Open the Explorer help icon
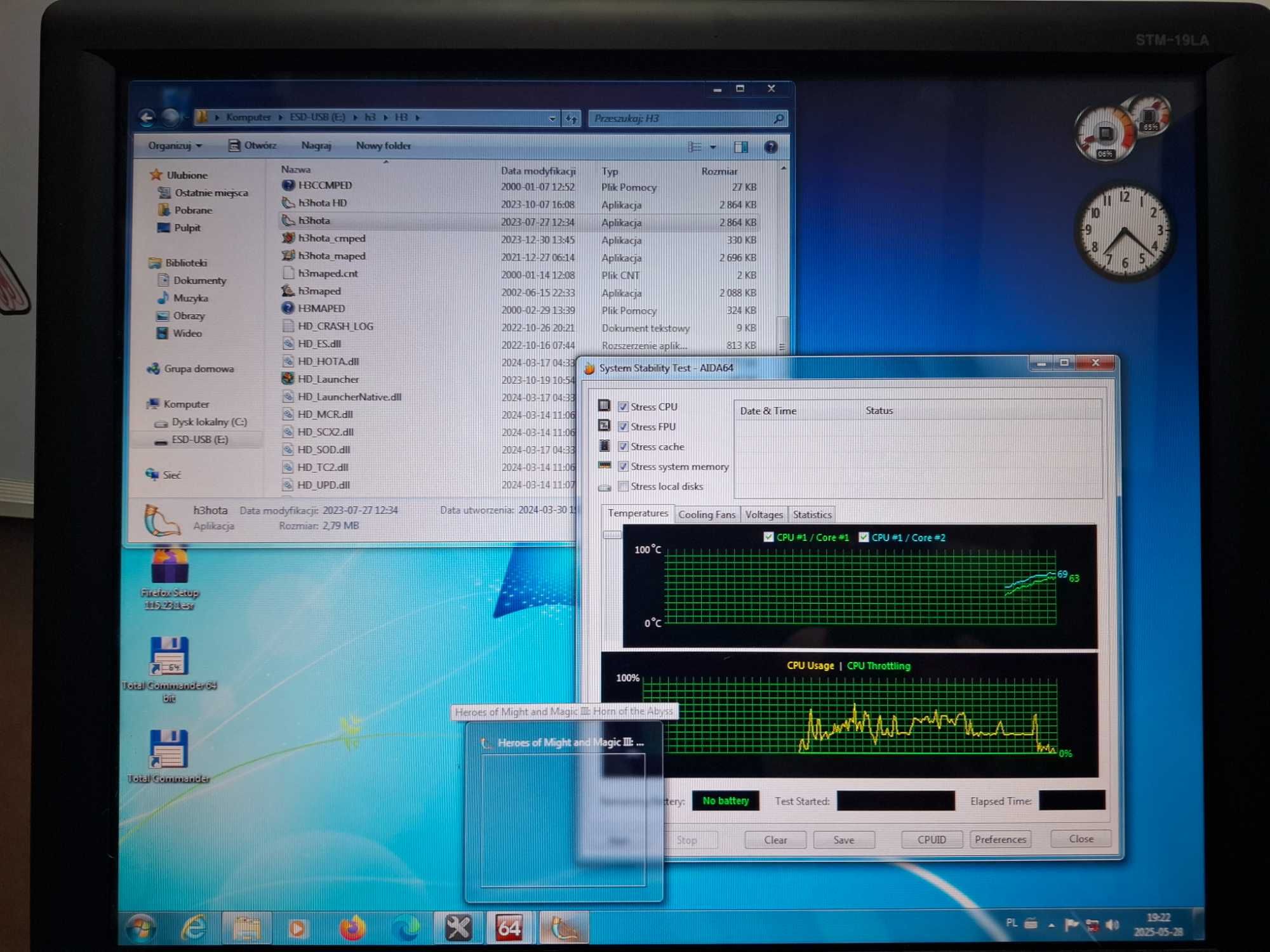This screenshot has width=1270, height=952. pos(770,147)
